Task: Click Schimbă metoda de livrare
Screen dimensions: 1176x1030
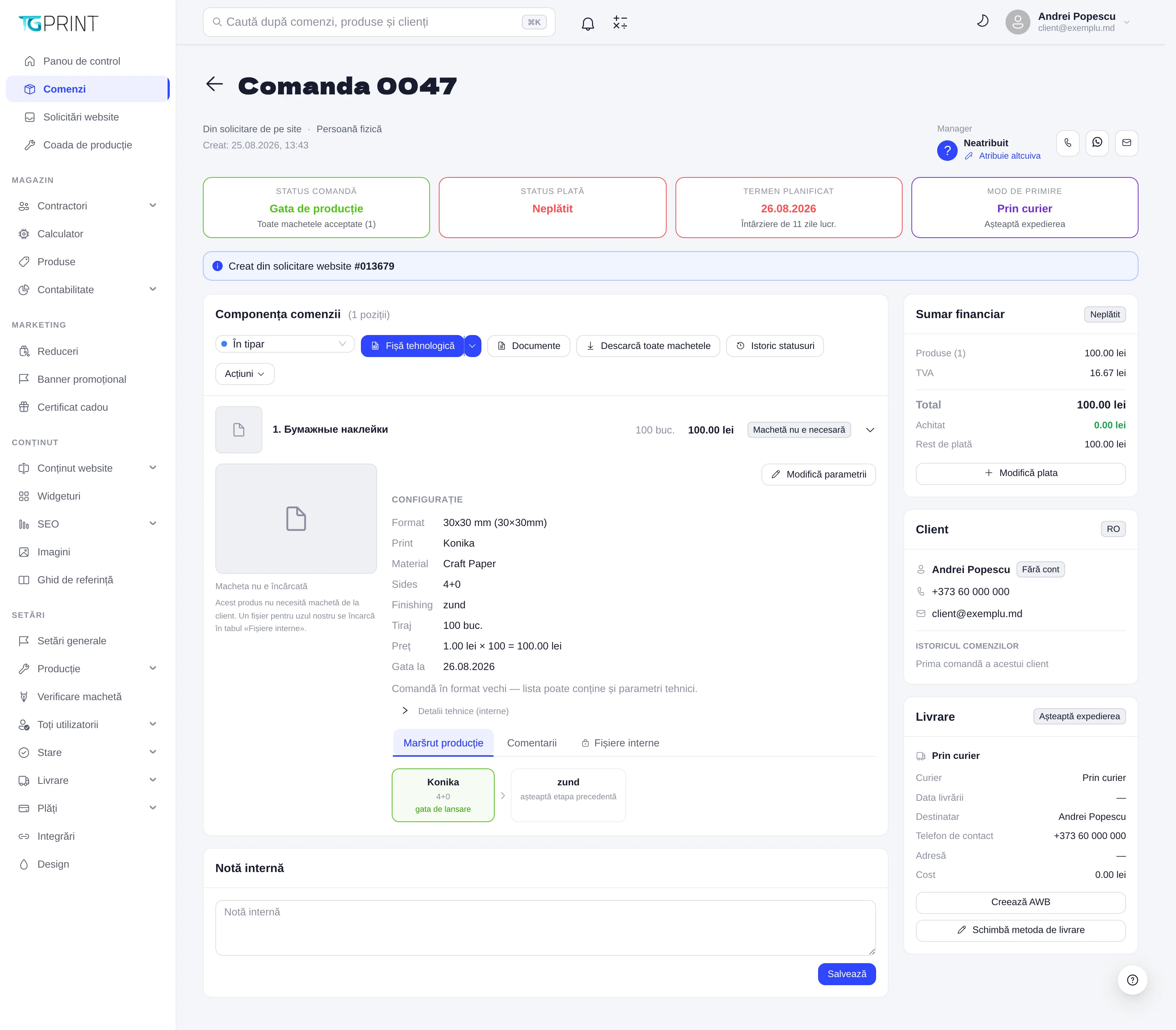Action: 1021,930
